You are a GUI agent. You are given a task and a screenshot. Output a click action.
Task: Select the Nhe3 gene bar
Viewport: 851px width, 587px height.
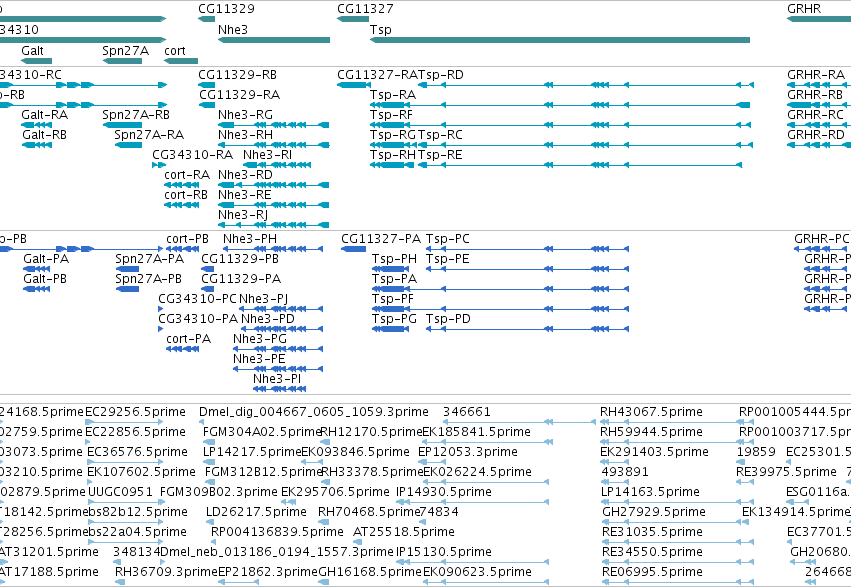click(x=274, y=40)
